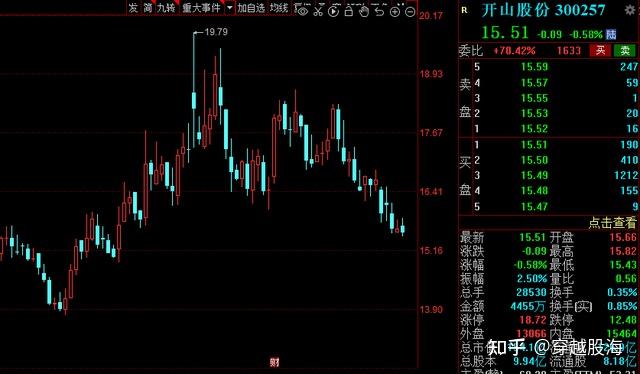Toggle the eye visibility icon in chart toolbar
Image resolution: width=640 pixels, height=374 pixels.
click(302, 11)
